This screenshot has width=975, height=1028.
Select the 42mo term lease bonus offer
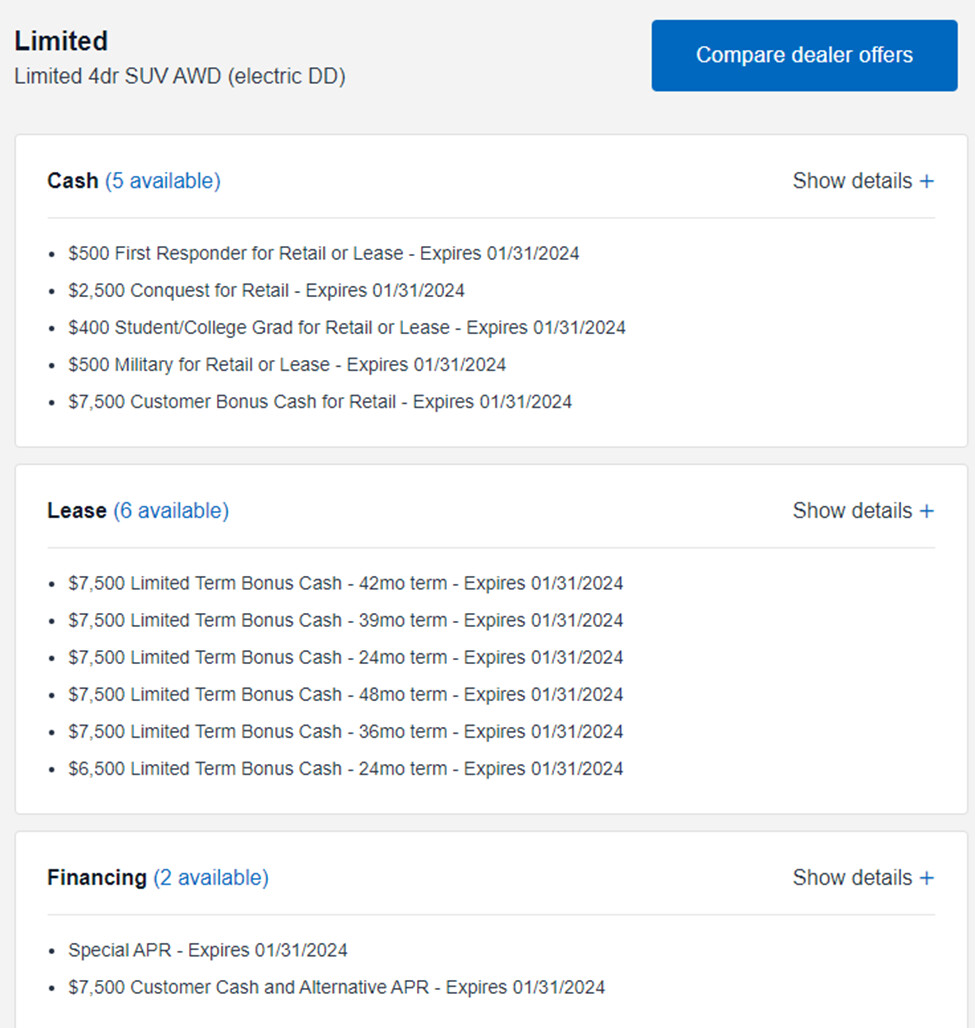click(x=346, y=583)
